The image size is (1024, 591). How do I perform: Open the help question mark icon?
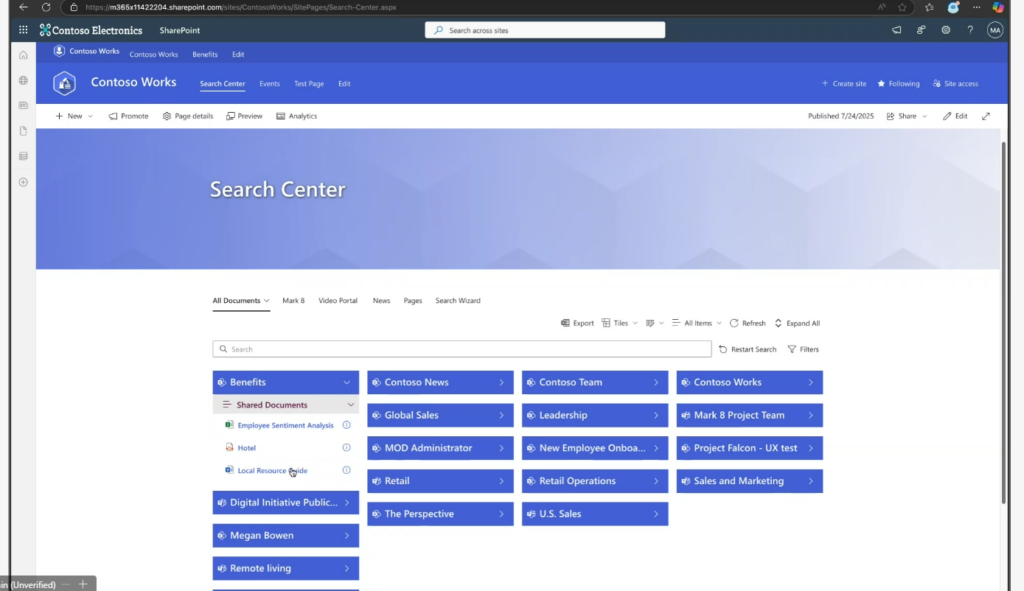click(x=970, y=30)
